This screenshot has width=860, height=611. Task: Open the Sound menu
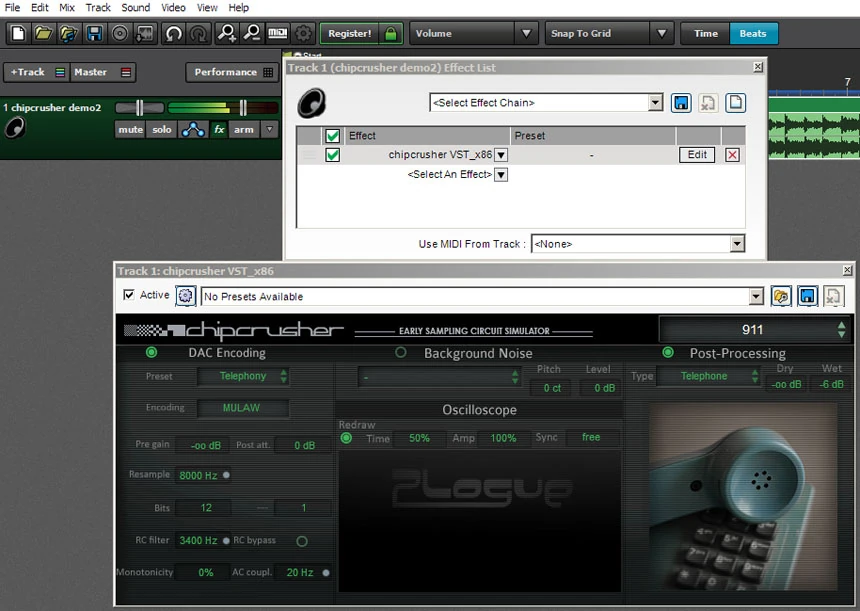click(135, 8)
